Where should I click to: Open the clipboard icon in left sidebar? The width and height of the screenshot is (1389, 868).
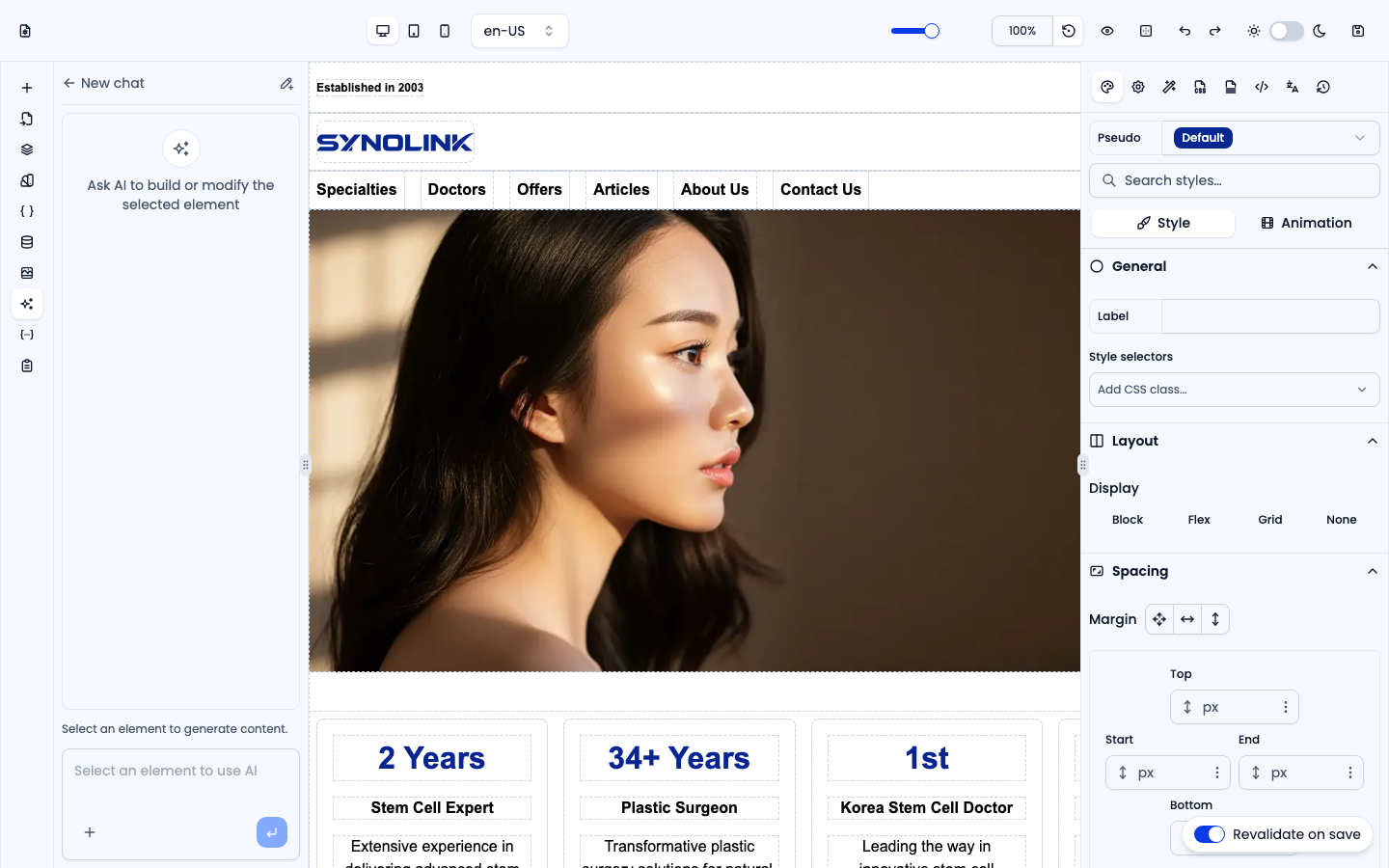(x=27, y=366)
